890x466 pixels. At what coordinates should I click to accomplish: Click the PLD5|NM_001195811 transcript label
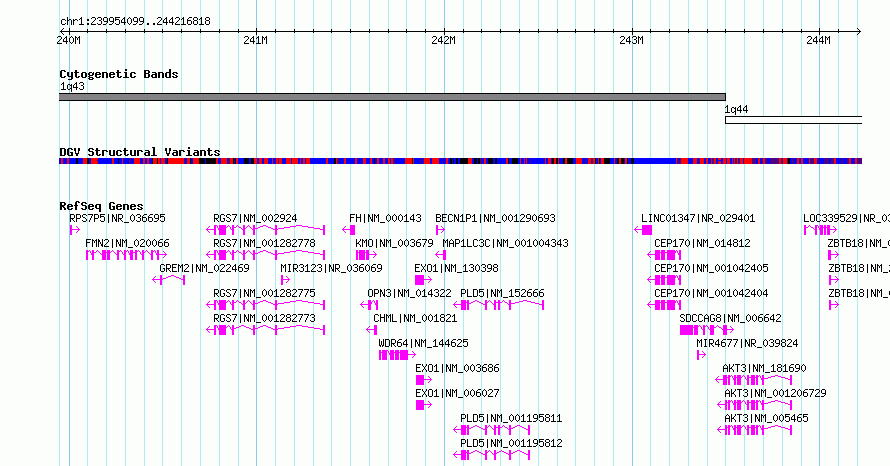[x=511, y=418]
